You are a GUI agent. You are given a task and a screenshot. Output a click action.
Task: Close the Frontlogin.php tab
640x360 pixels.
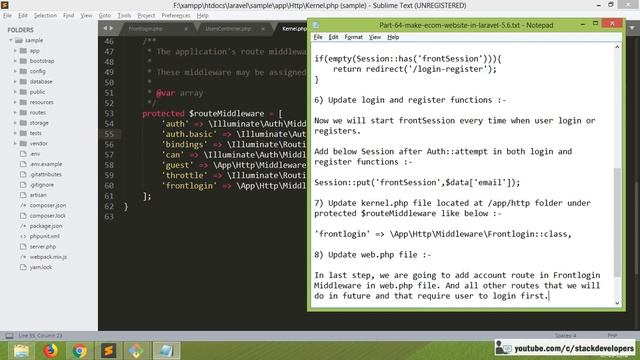tap(186, 29)
